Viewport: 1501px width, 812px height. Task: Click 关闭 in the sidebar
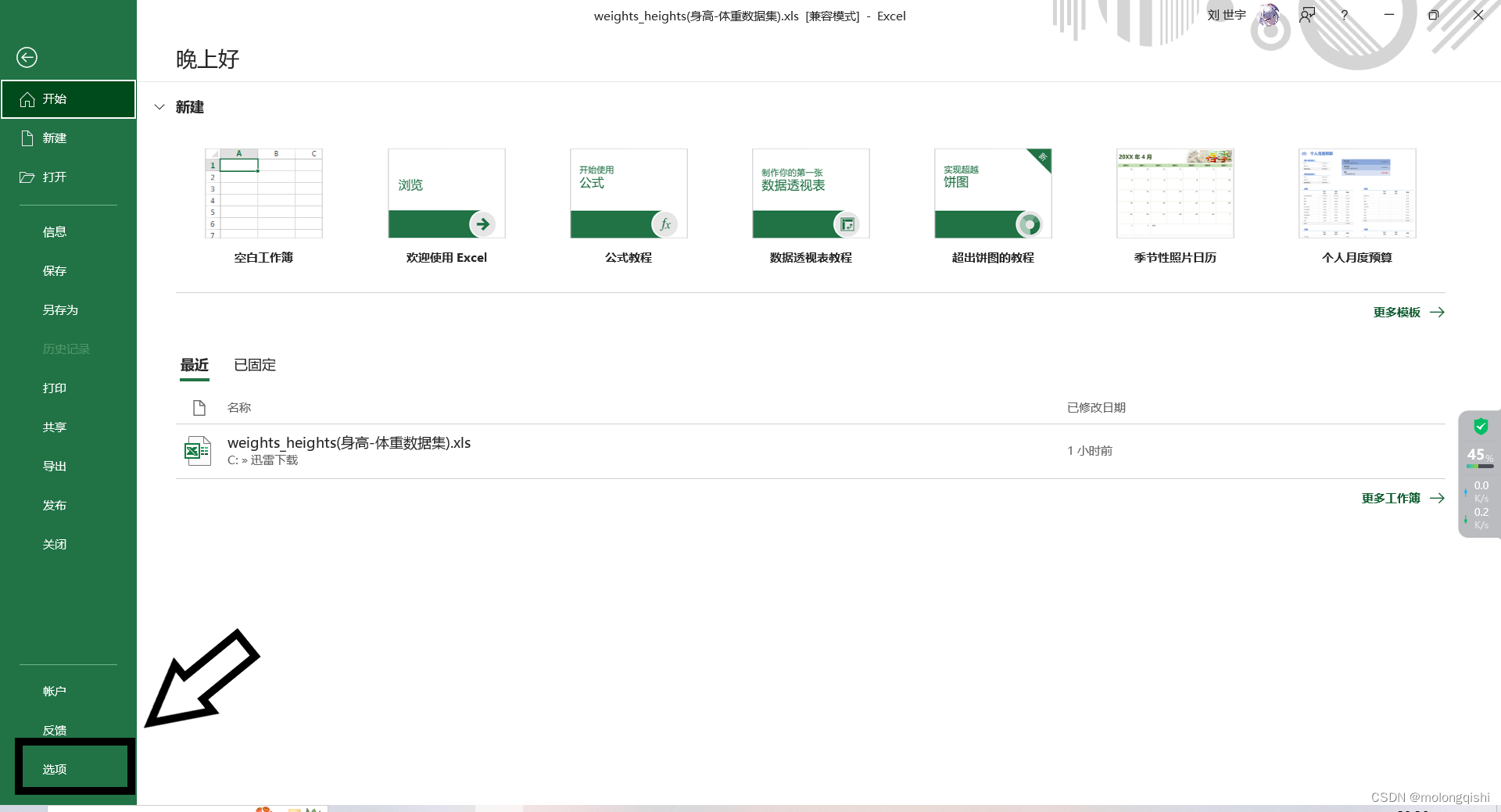click(x=68, y=545)
